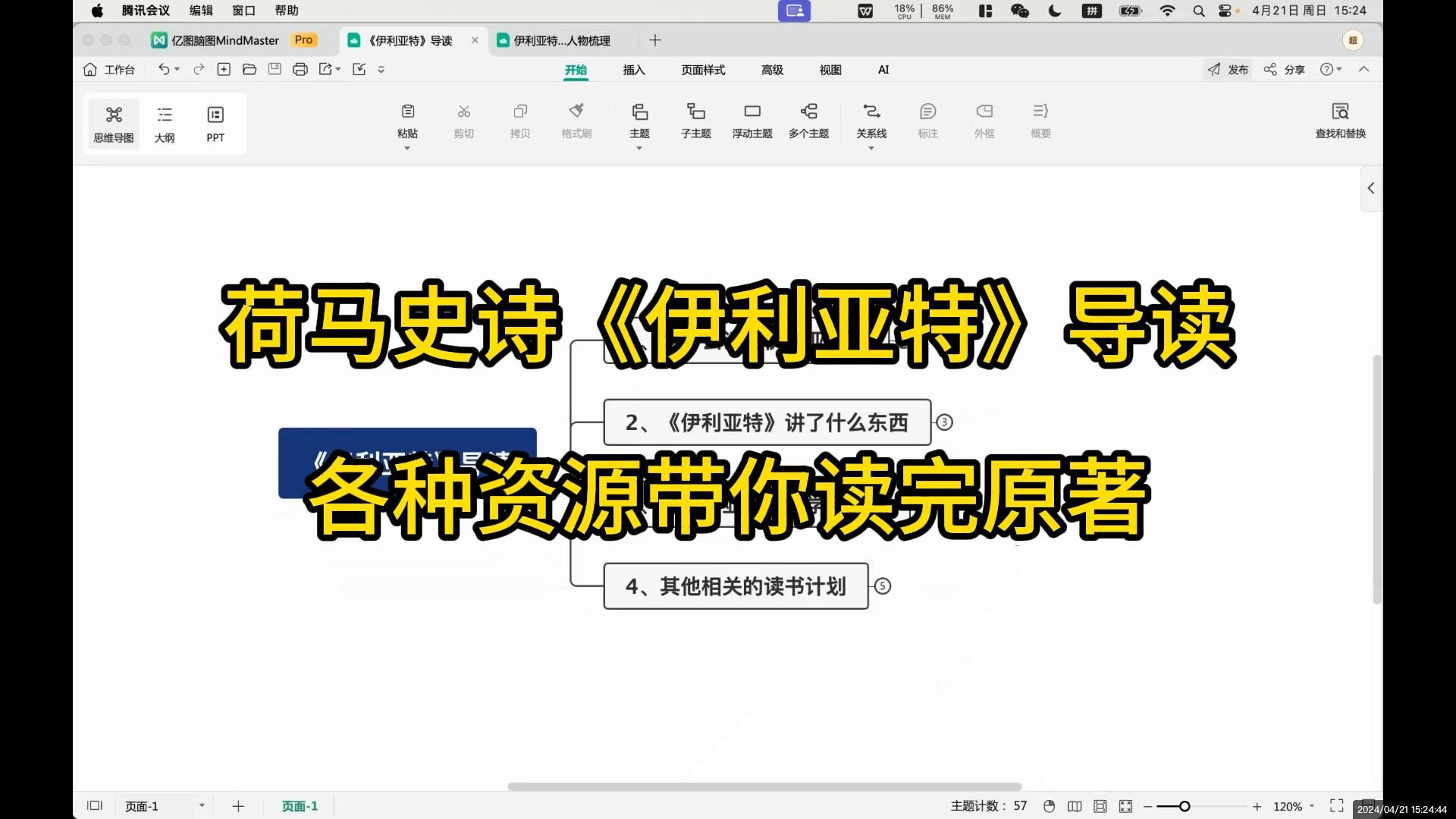Switch to 插入 ribbon tab
The image size is (1456, 819).
pyautogui.click(x=634, y=69)
